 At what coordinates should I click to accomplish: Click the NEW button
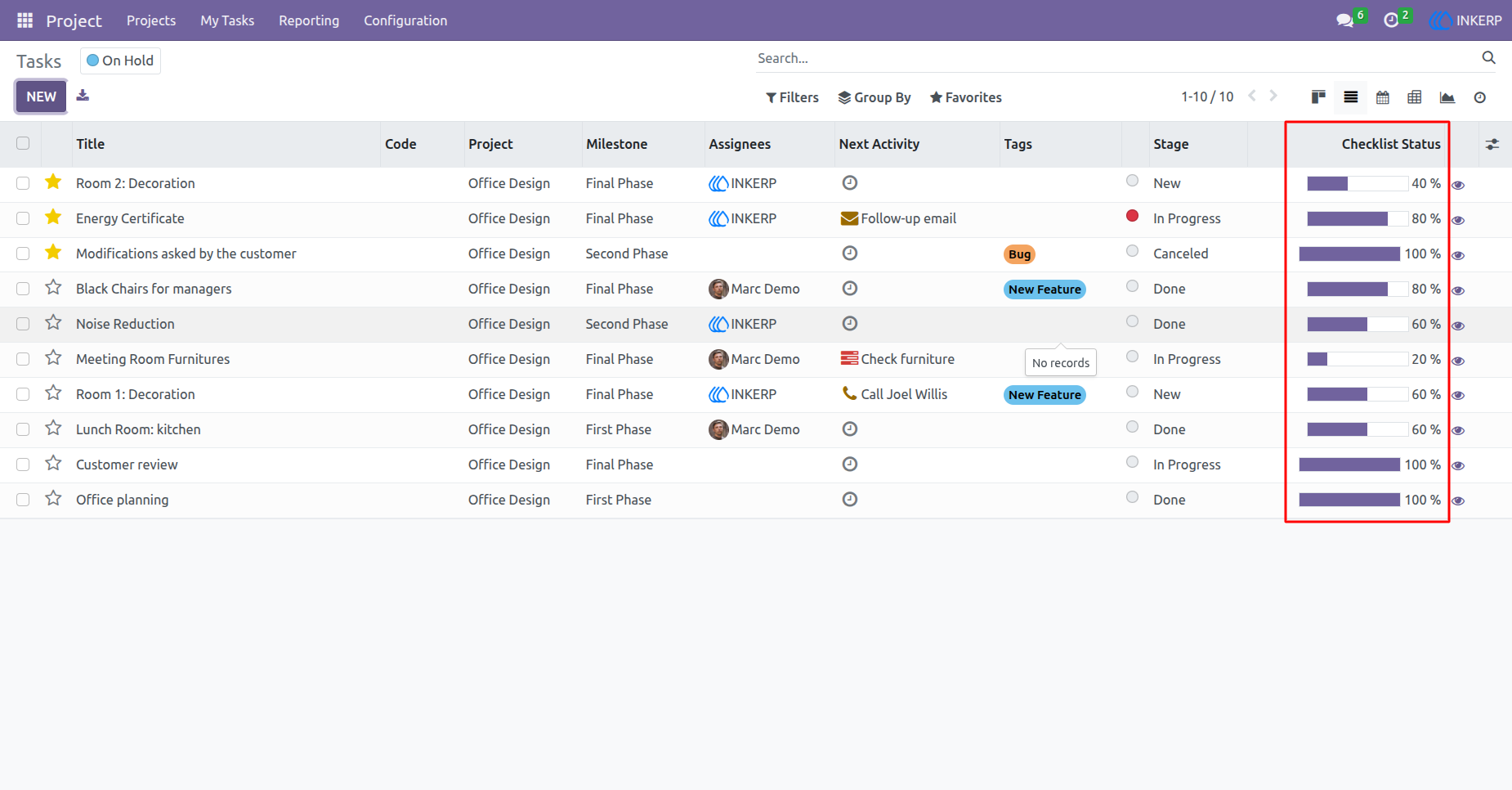click(41, 97)
